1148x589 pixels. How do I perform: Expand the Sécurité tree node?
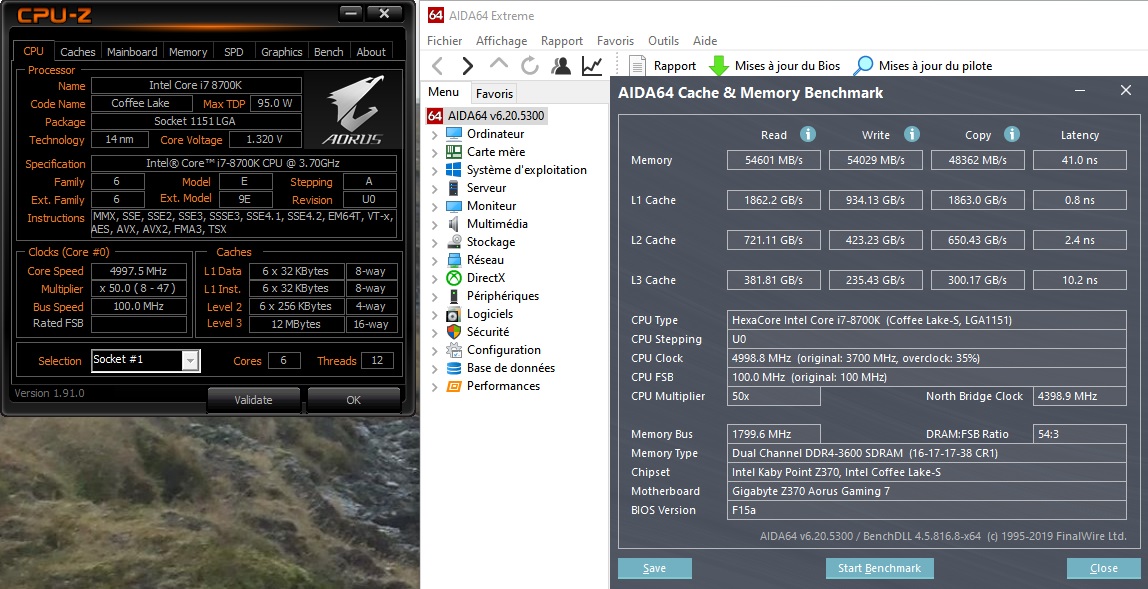coord(435,333)
